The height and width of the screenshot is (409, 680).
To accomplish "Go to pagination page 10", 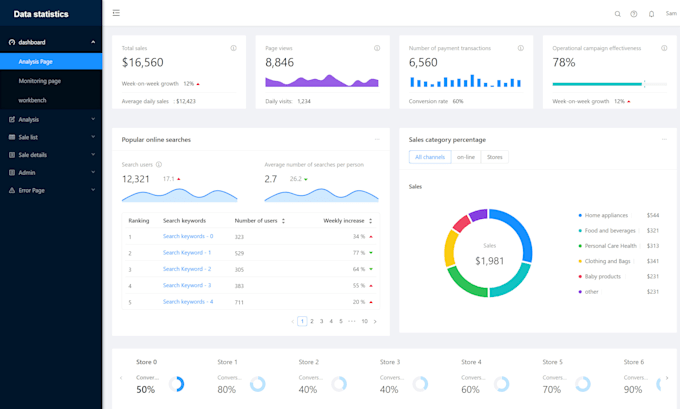I will click(364, 321).
